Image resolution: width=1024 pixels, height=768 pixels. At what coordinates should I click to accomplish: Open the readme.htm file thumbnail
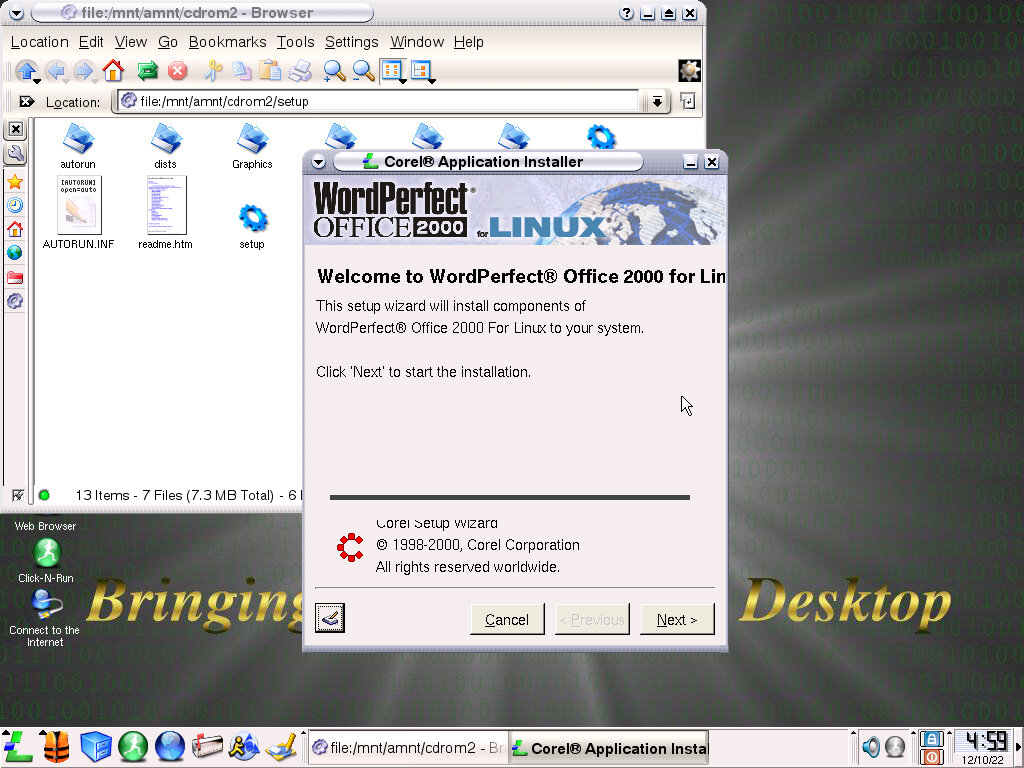[x=166, y=206]
